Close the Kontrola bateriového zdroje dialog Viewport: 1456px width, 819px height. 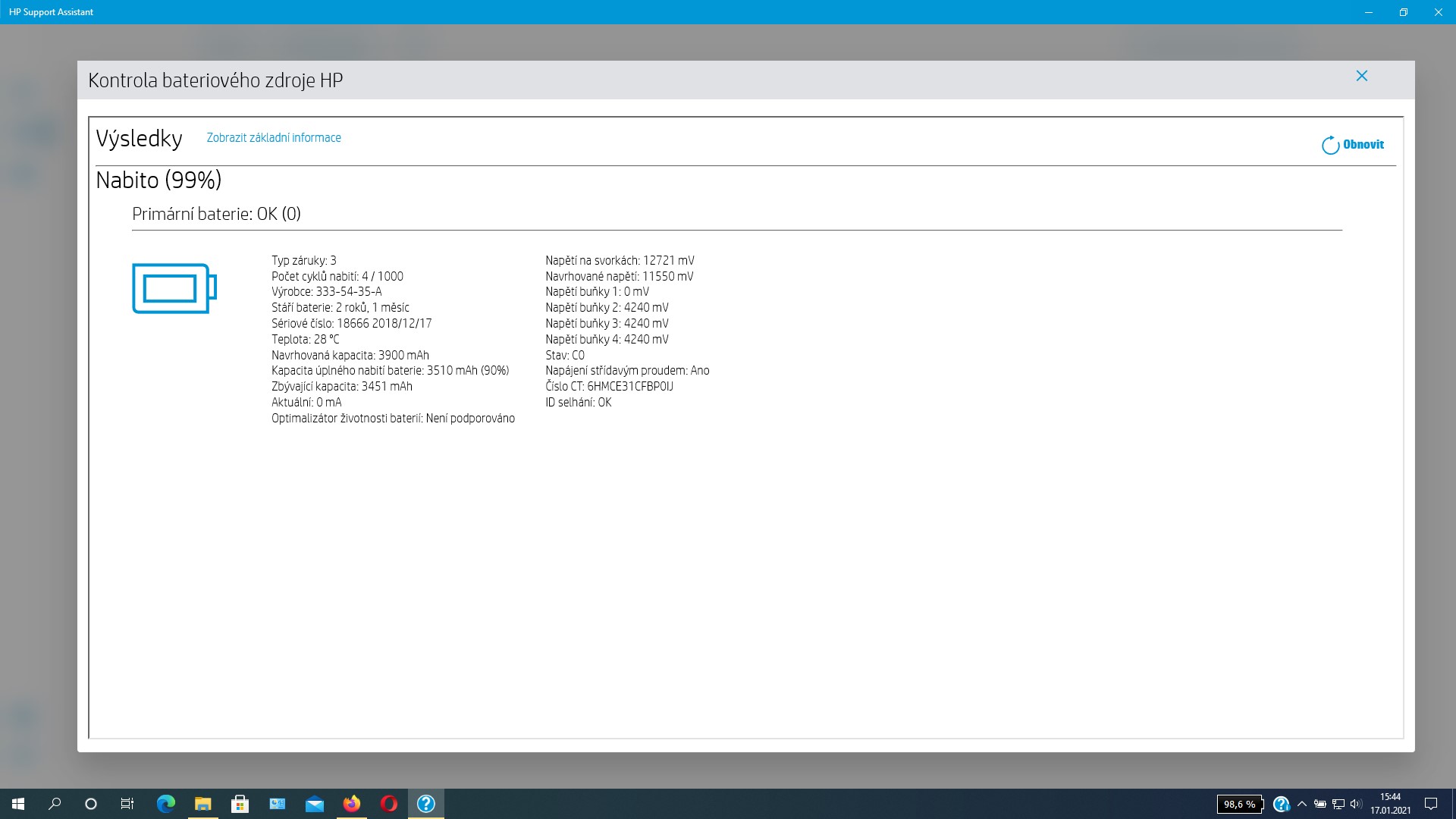point(1361,76)
